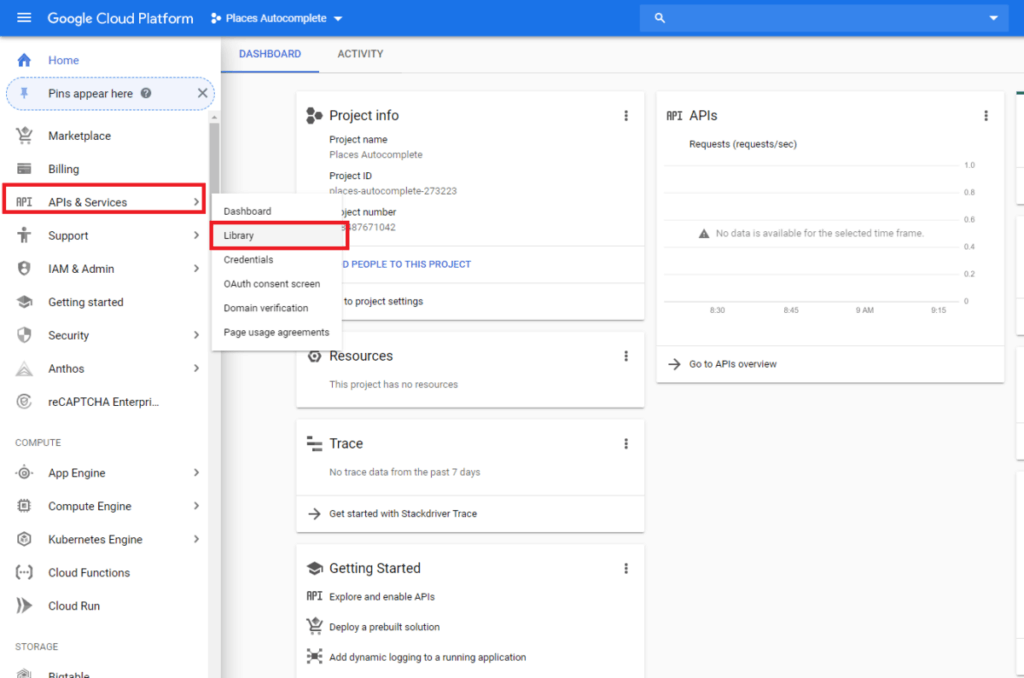Open the Places Autocomplete project dropdown
1024x678 pixels.
click(277, 18)
